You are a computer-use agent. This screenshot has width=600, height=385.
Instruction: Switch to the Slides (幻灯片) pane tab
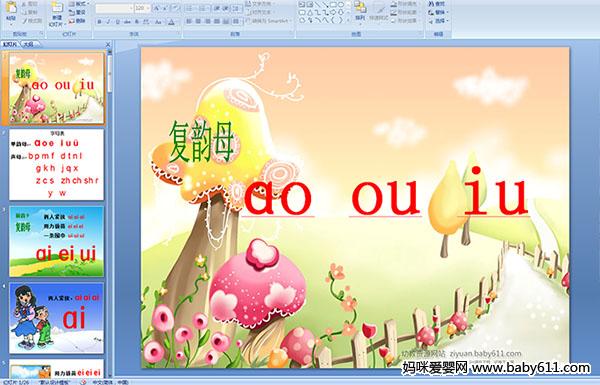pos(10,44)
